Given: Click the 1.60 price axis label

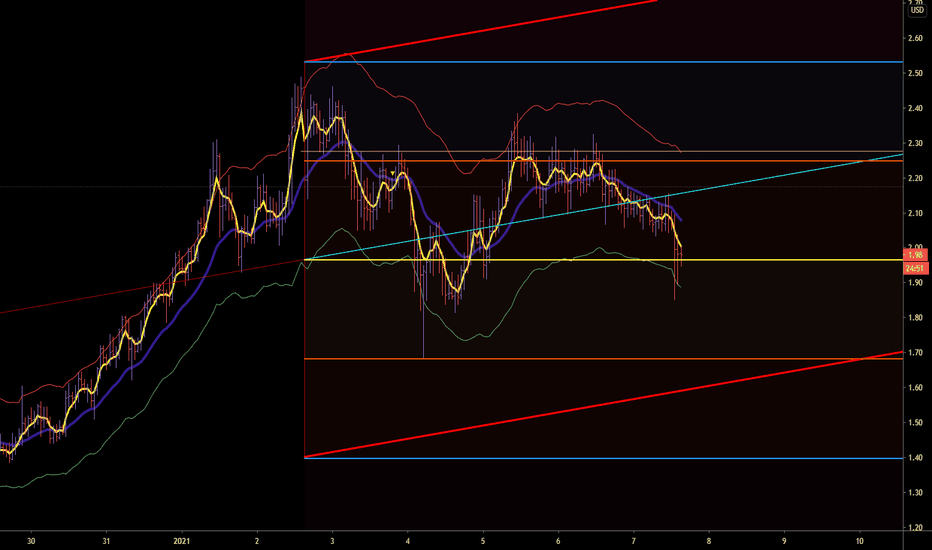Looking at the screenshot, I should click(915, 388).
